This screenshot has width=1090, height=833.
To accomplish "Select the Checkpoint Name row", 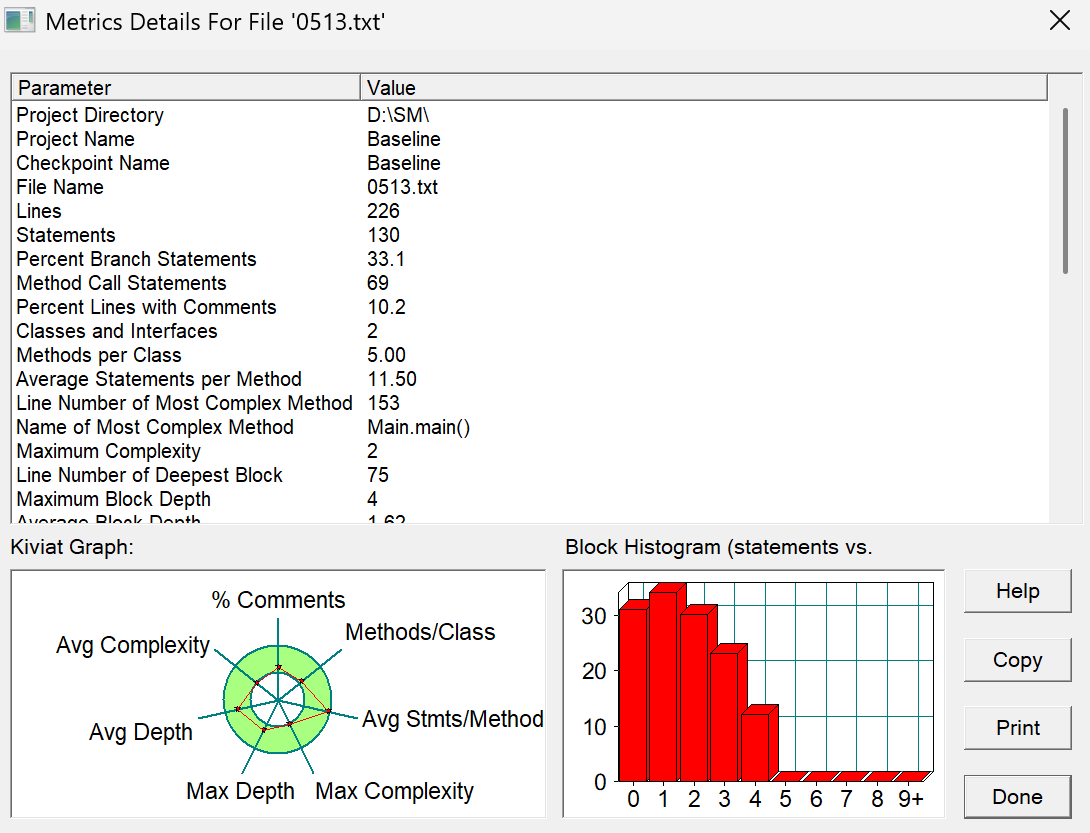I will click(530, 163).
